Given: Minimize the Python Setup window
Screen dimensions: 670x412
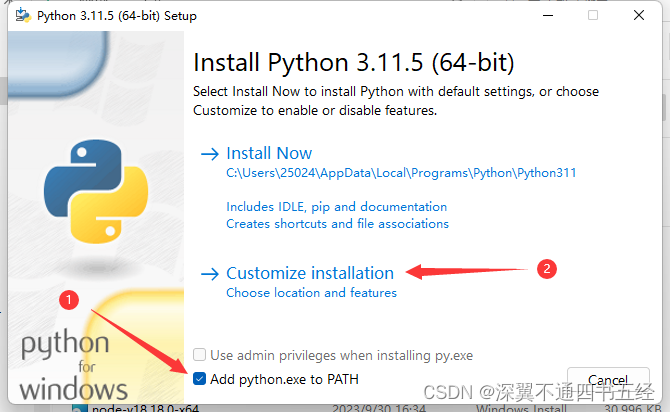Looking at the screenshot, I should [x=548, y=15].
